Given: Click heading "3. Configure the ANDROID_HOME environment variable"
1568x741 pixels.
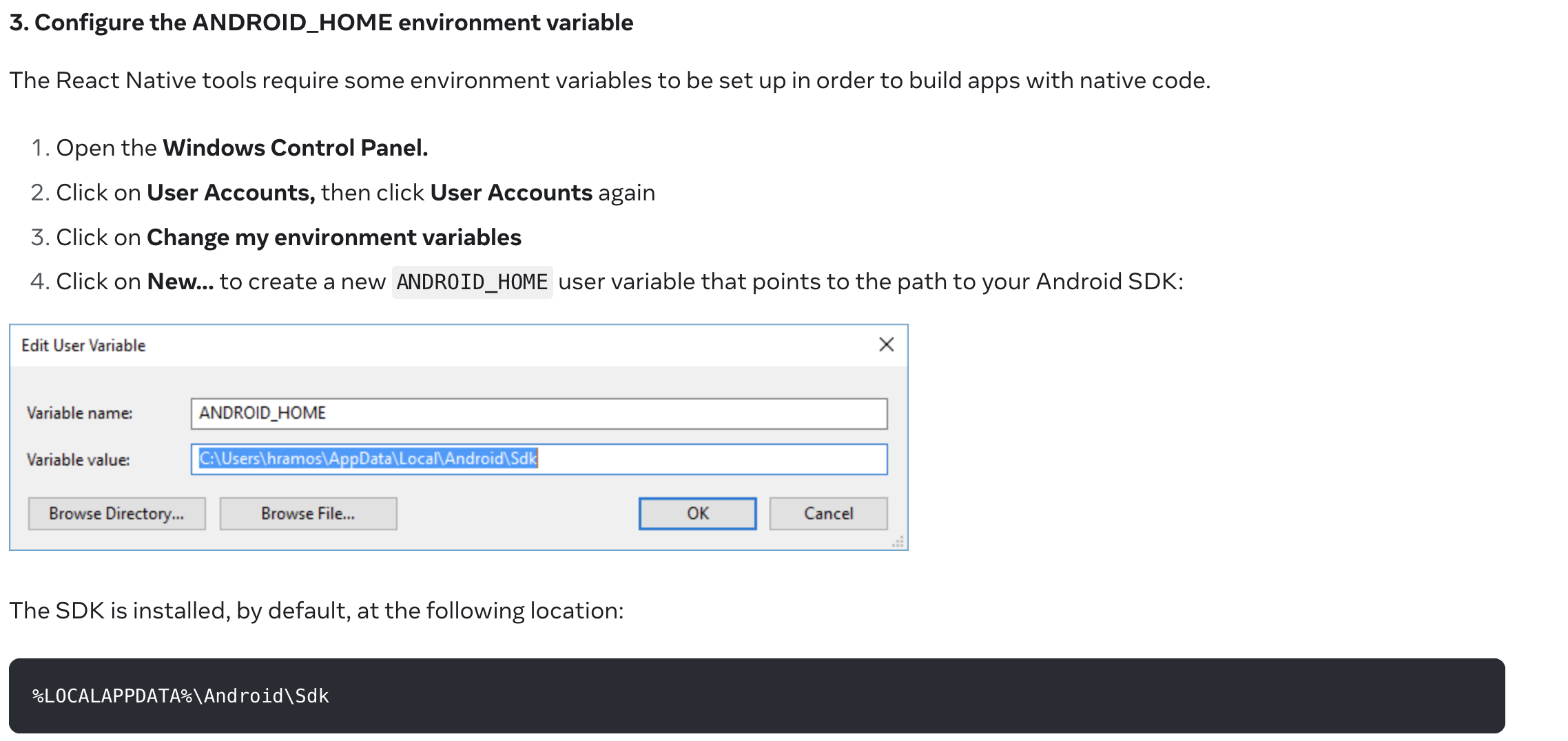Looking at the screenshot, I should coord(321,23).
